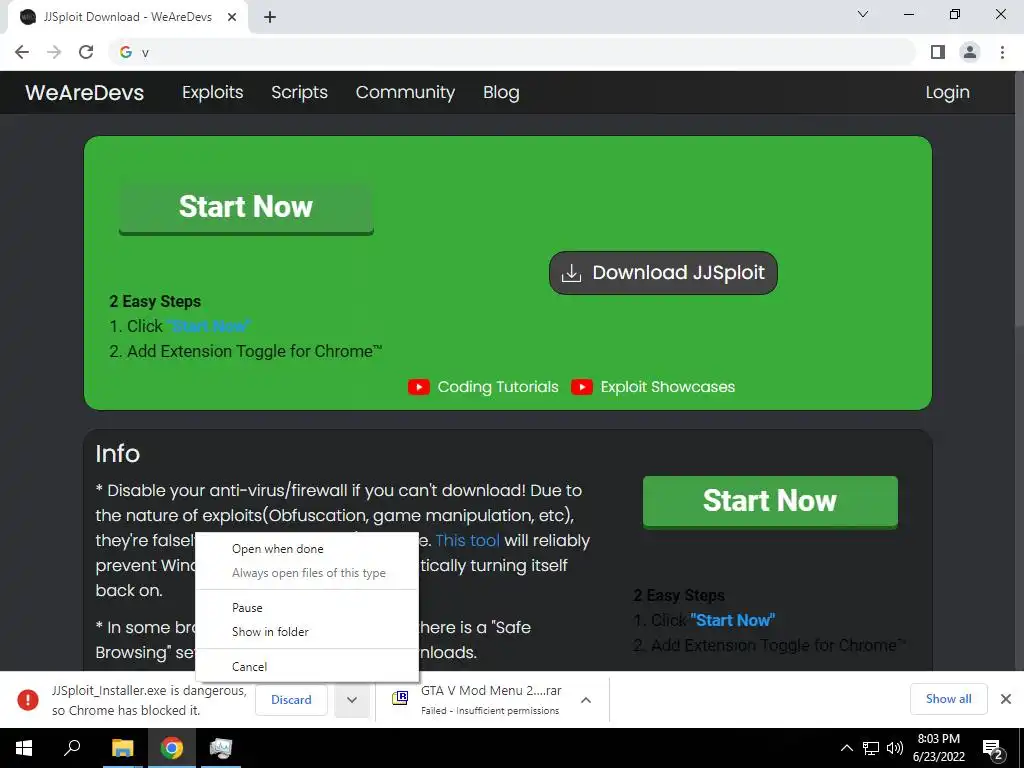
Task: Open the taskbar clock and date
Action: click(938, 748)
